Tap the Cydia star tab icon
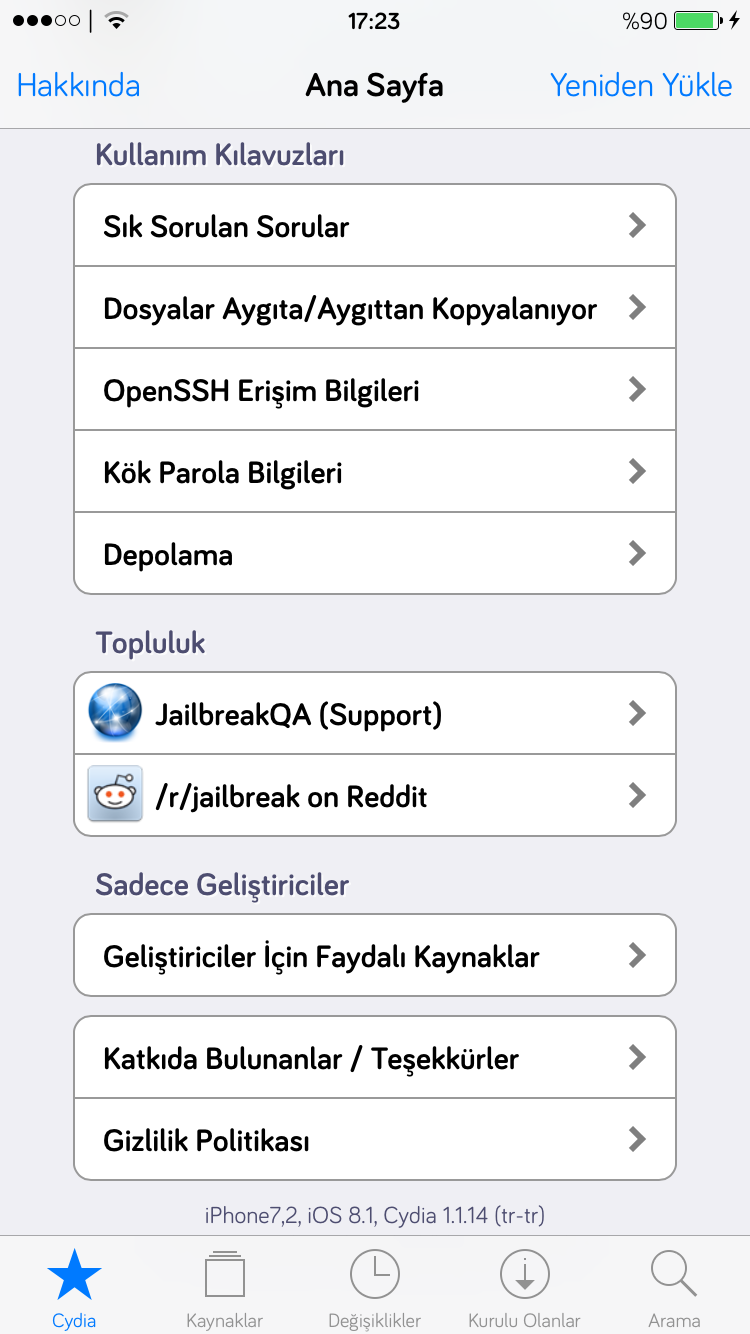This screenshot has width=750, height=1334. pos(75,1274)
